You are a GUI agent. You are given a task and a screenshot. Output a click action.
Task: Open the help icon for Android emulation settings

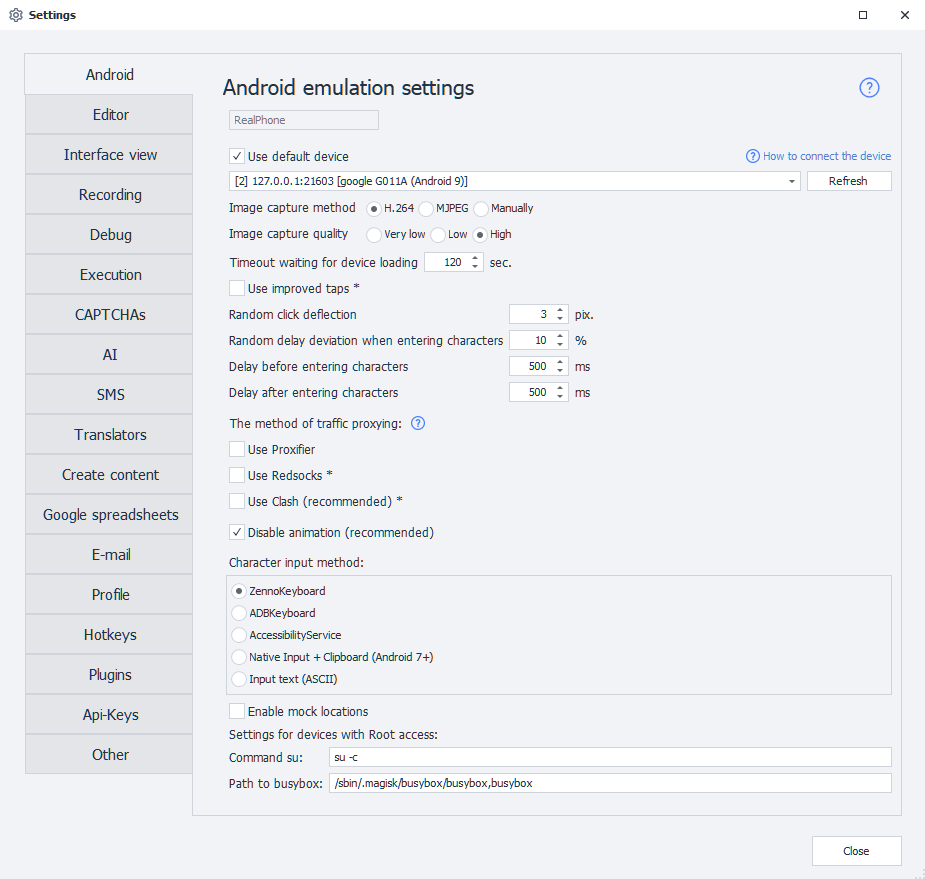click(869, 88)
